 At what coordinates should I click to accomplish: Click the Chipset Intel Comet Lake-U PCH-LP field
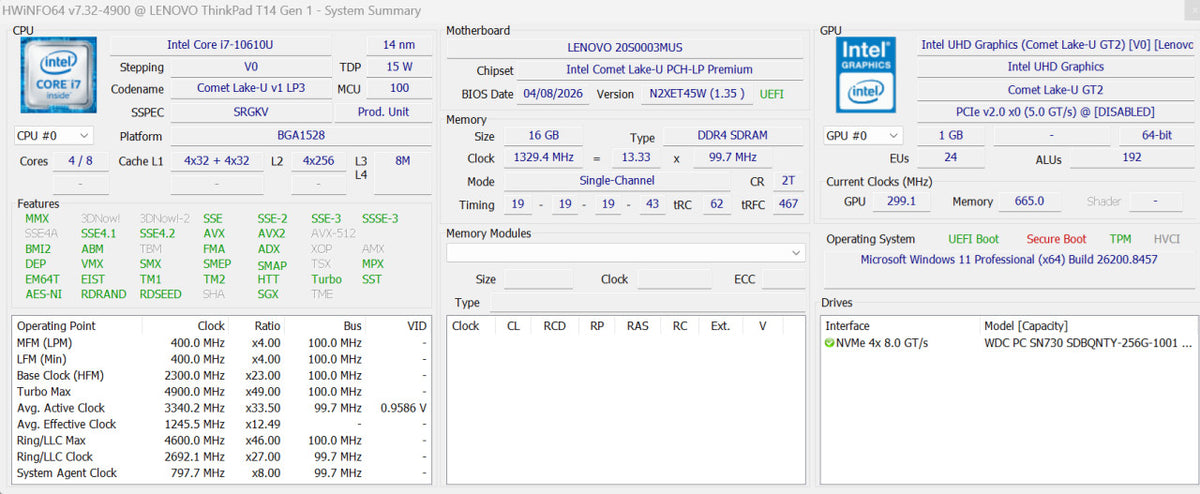(659, 70)
